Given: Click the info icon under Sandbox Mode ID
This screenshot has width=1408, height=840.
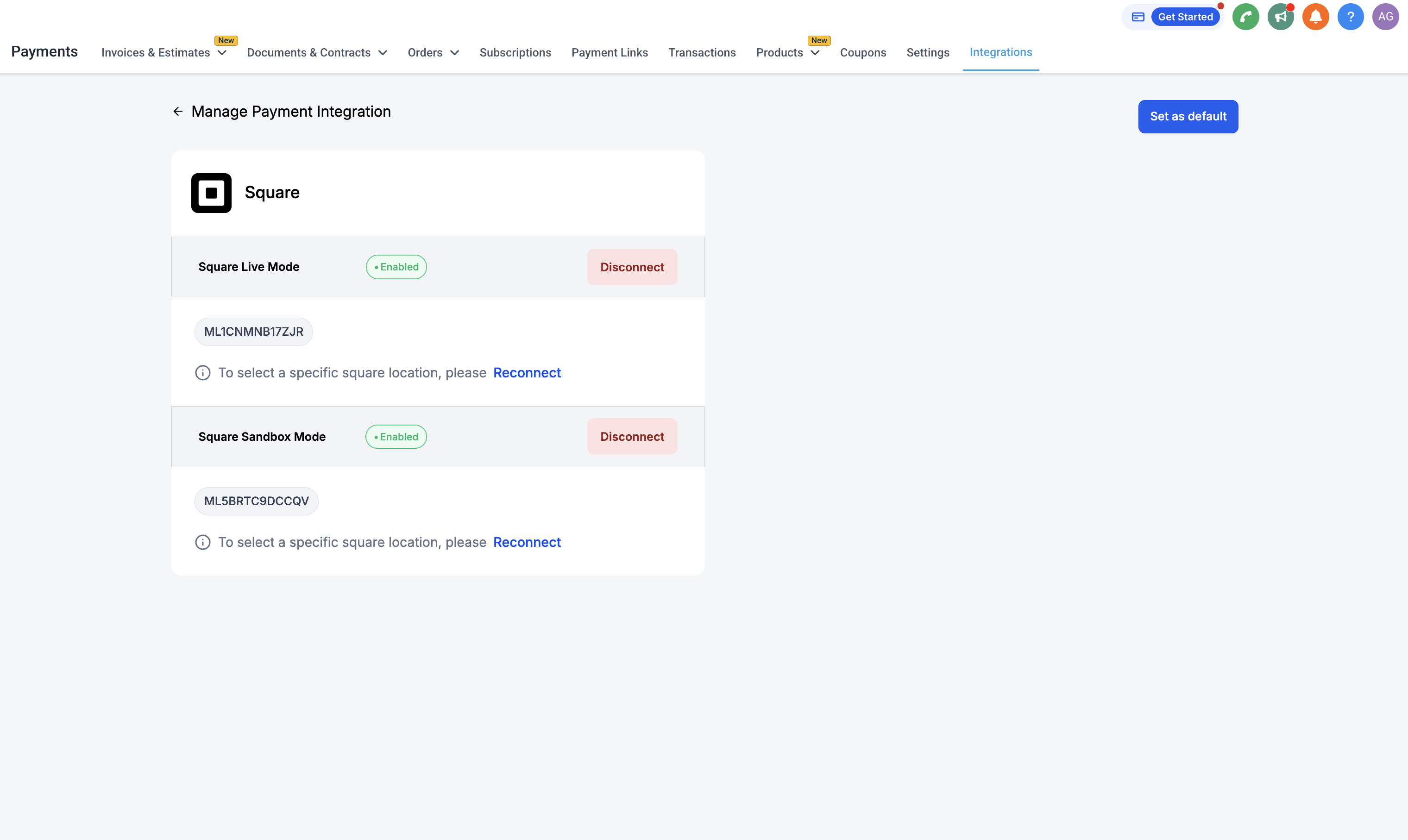Looking at the screenshot, I should (x=203, y=542).
